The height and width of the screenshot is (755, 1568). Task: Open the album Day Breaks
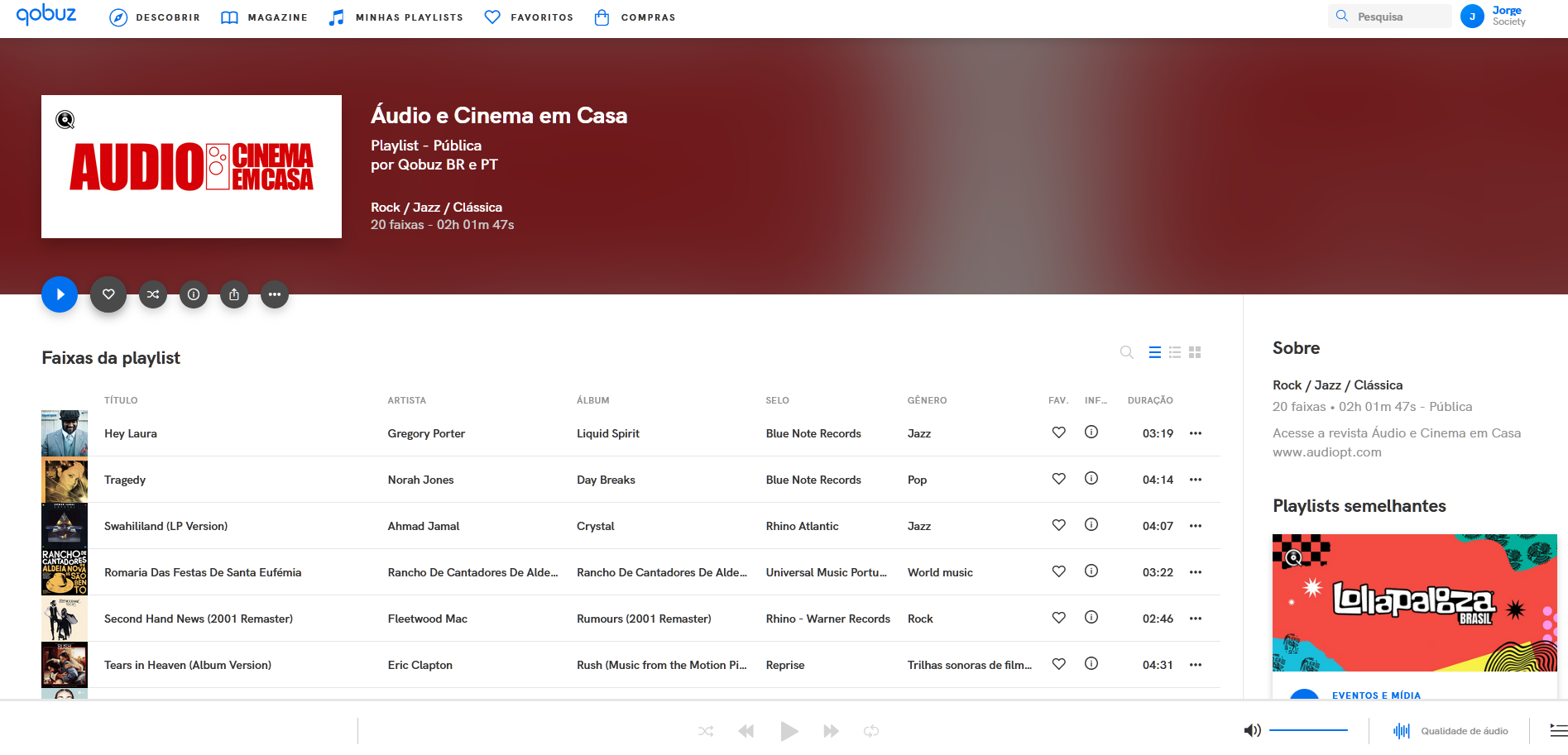point(606,480)
